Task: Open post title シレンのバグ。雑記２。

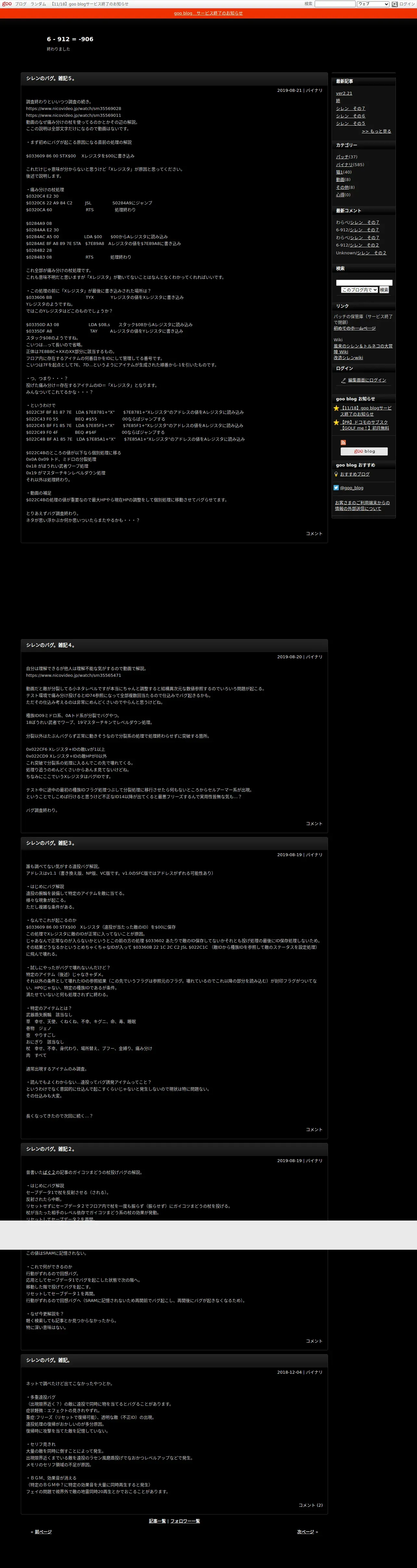Action: point(51,1149)
